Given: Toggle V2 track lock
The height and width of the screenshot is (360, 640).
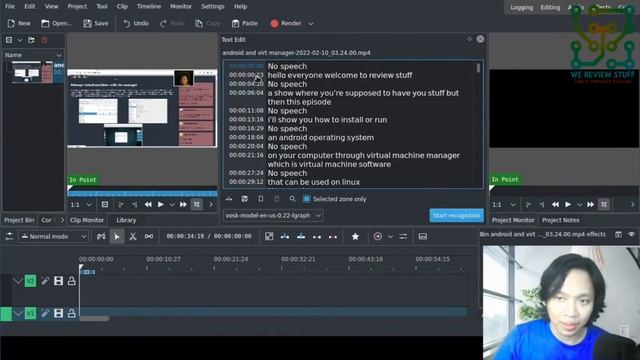Looking at the screenshot, I should coord(71,281).
